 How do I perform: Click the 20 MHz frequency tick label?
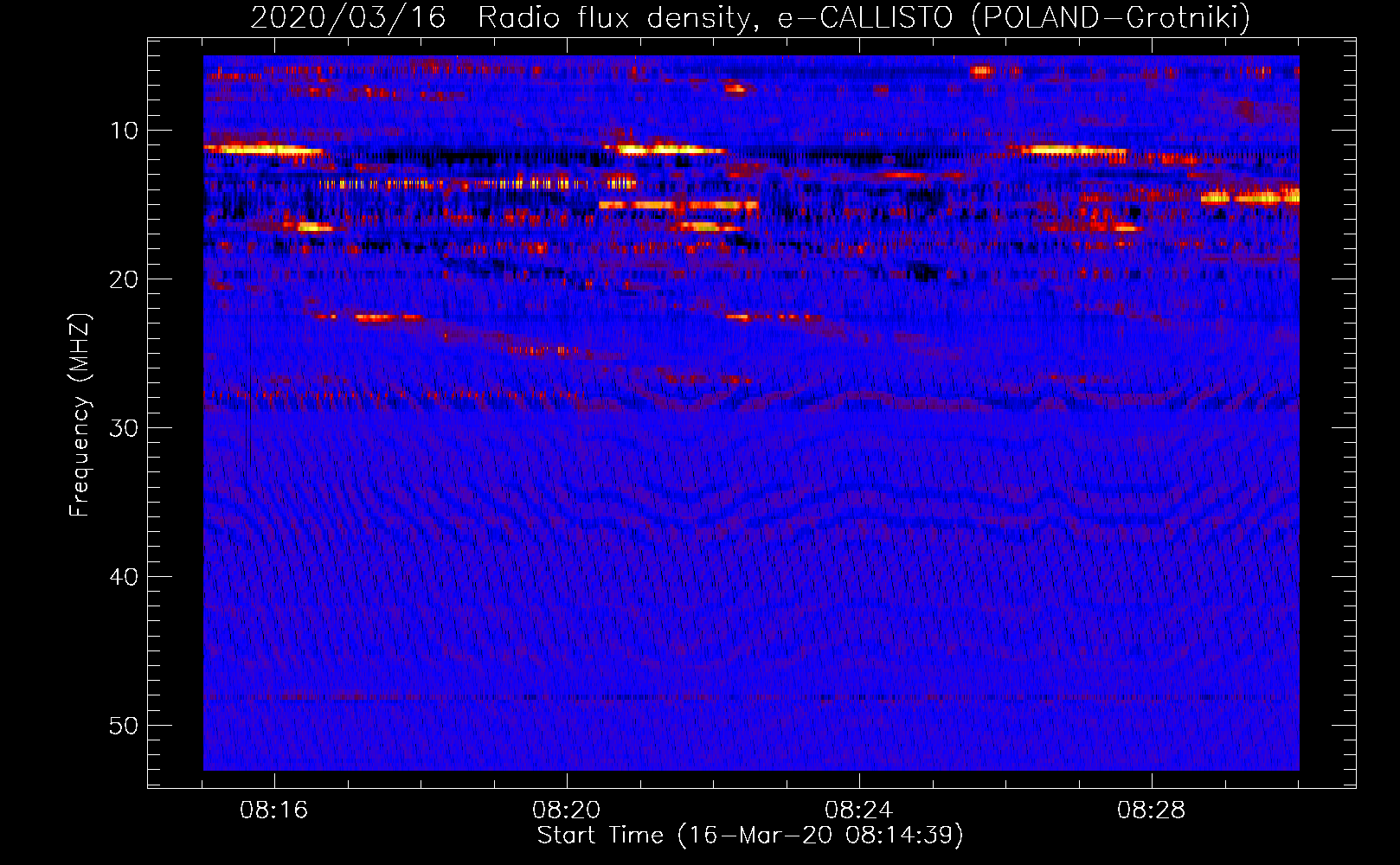coord(125,279)
